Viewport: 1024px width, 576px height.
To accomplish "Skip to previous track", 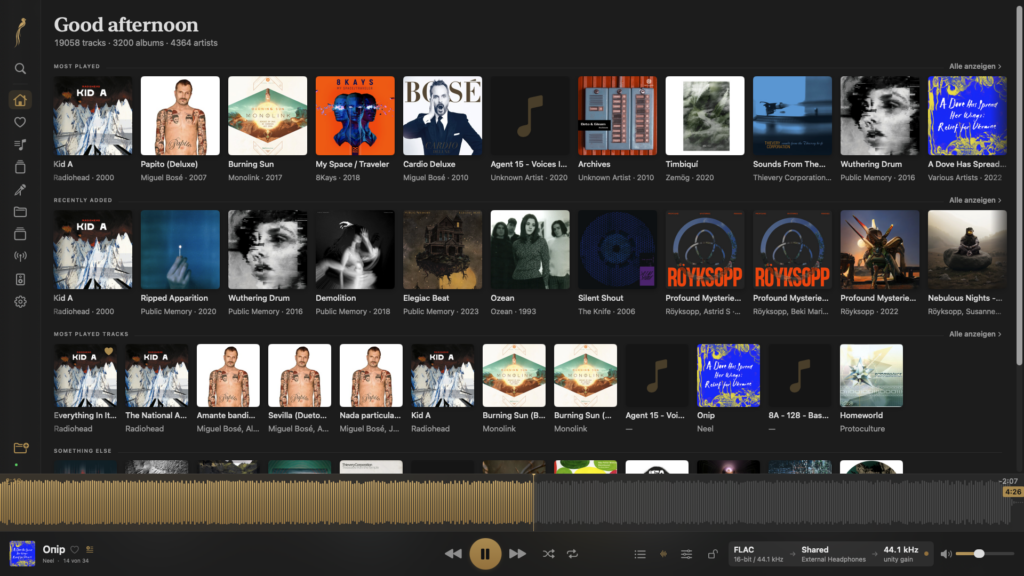I will pos(453,554).
